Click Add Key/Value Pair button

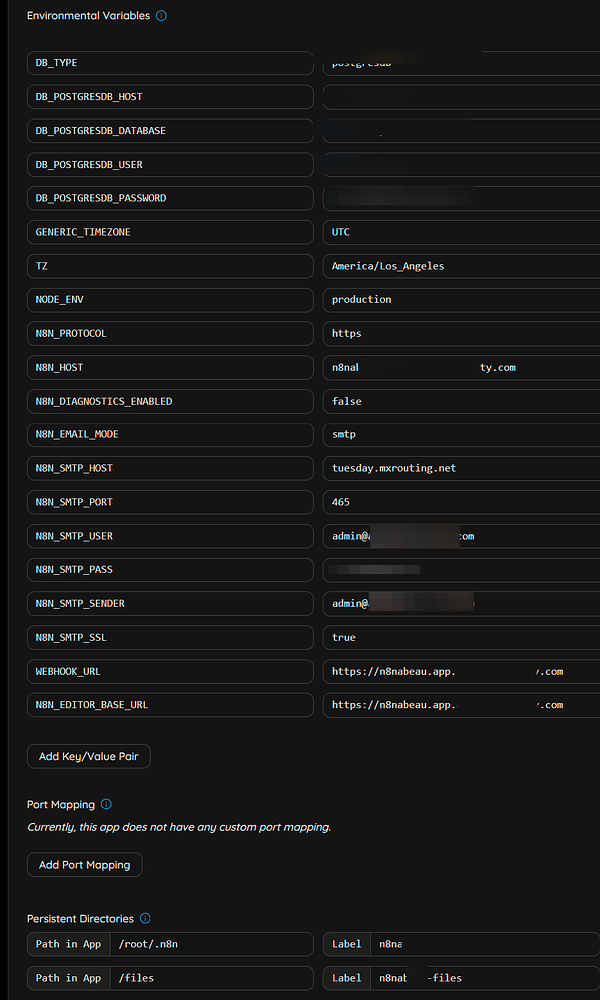click(x=89, y=756)
